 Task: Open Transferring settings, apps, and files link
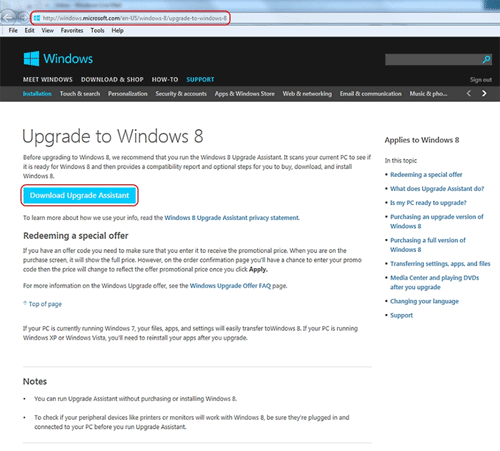tap(440, 264)
